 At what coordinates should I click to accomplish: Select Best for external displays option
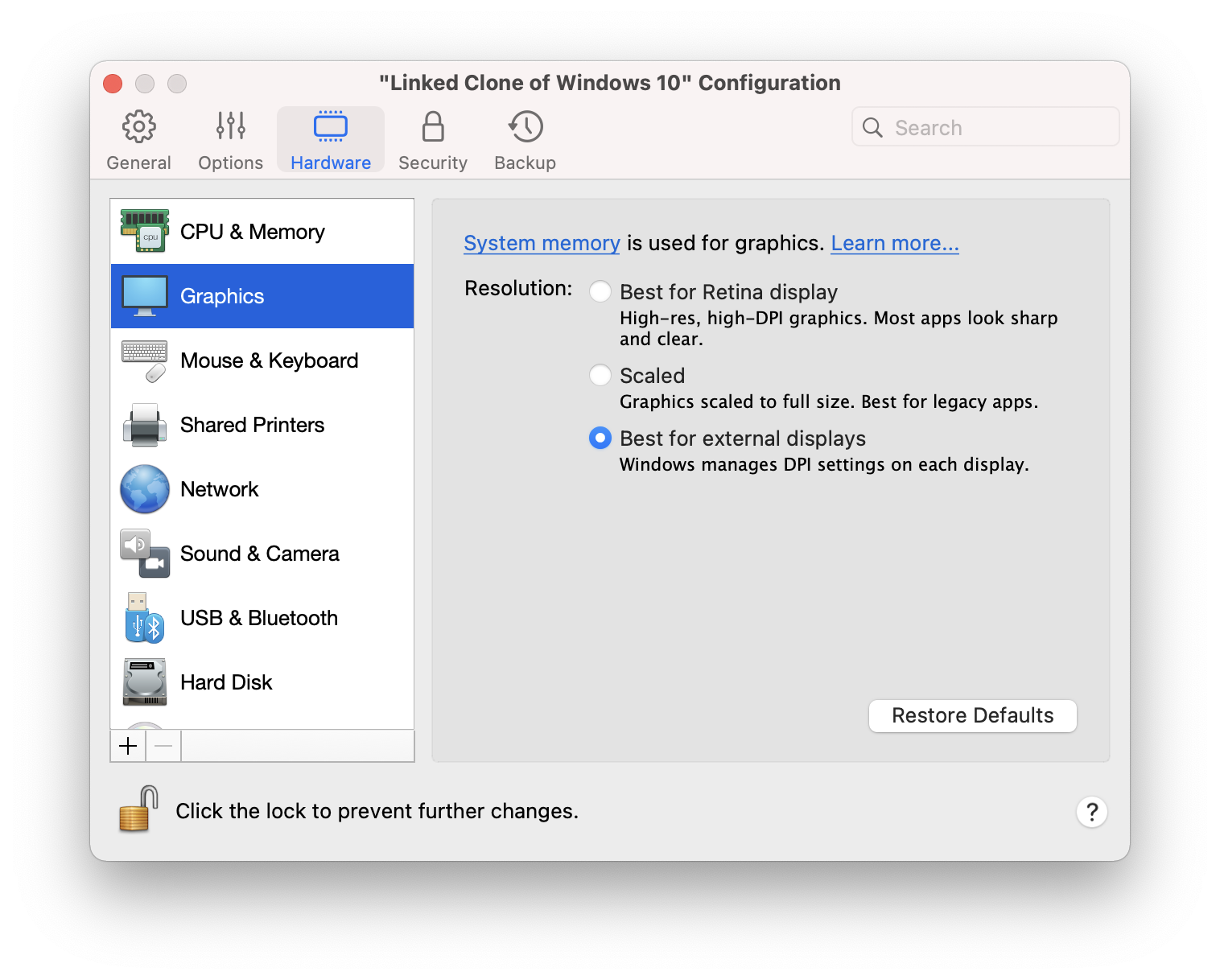point(600,438)
